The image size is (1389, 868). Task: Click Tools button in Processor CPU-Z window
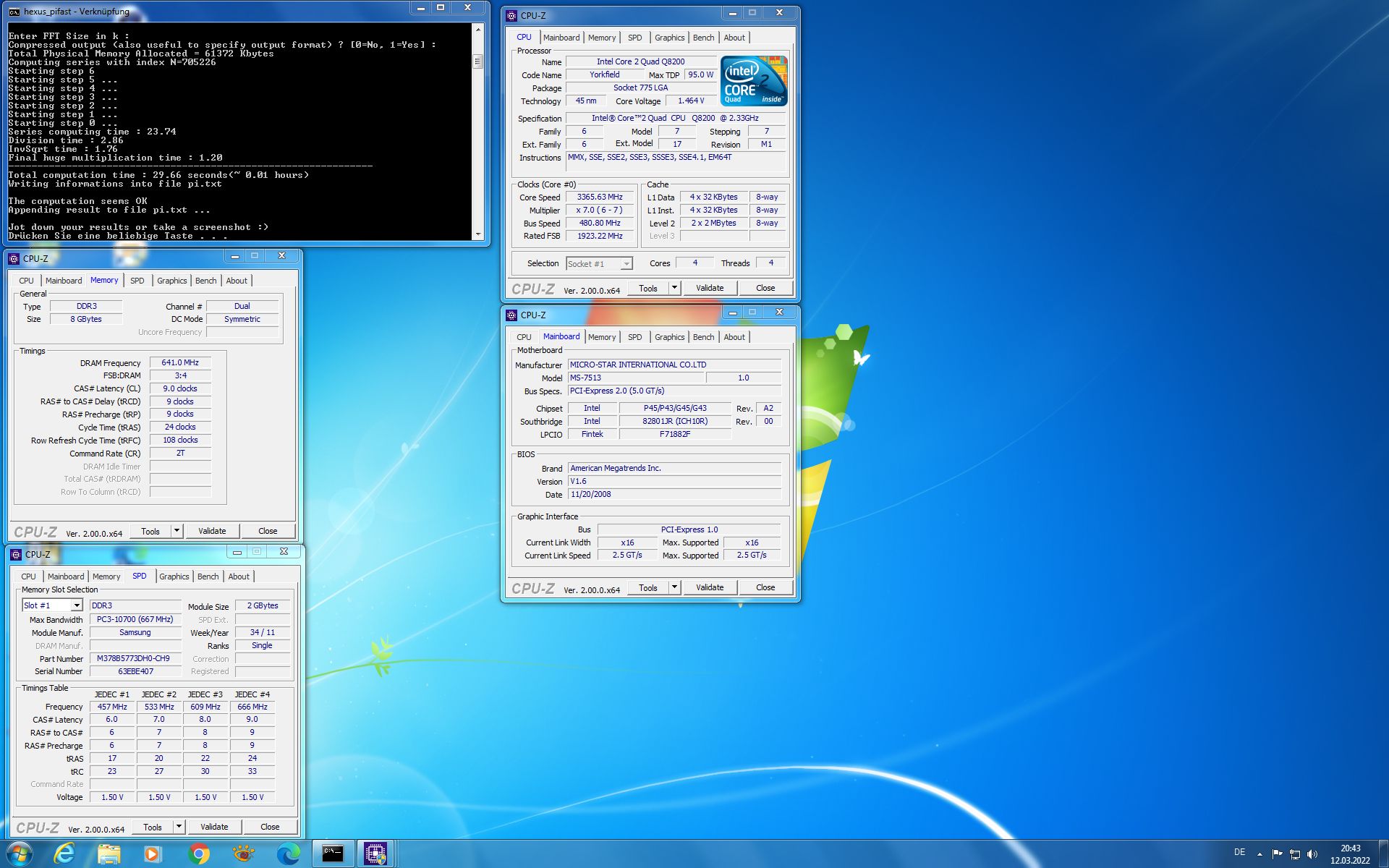click(648, 288)
